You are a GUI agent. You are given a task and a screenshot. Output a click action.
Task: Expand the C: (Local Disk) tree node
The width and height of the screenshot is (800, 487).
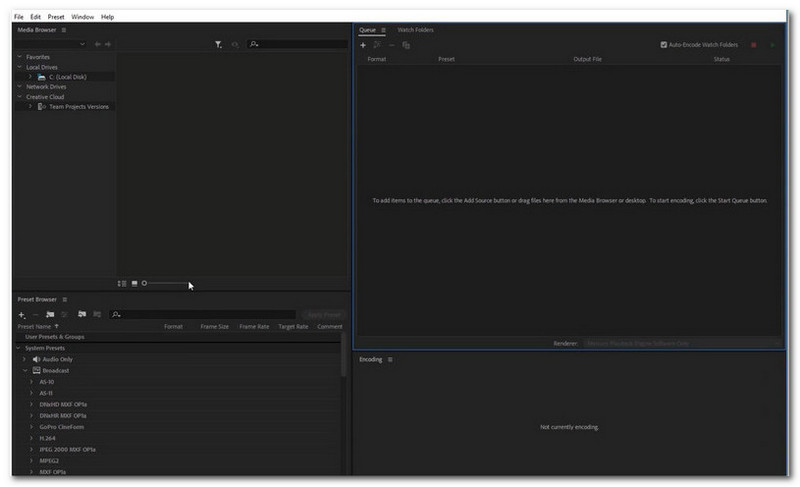(30, 76)
